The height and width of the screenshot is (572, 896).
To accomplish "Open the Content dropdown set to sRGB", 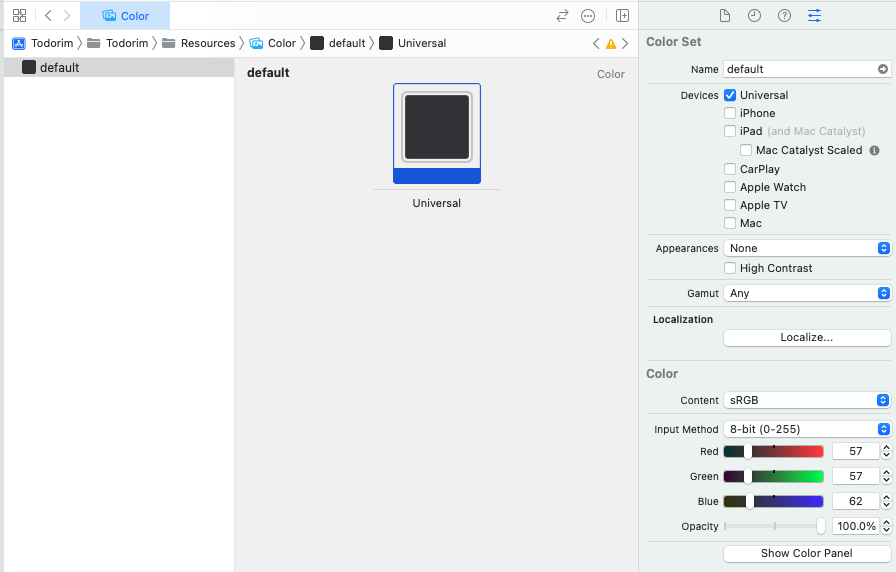I will [807, 400].
